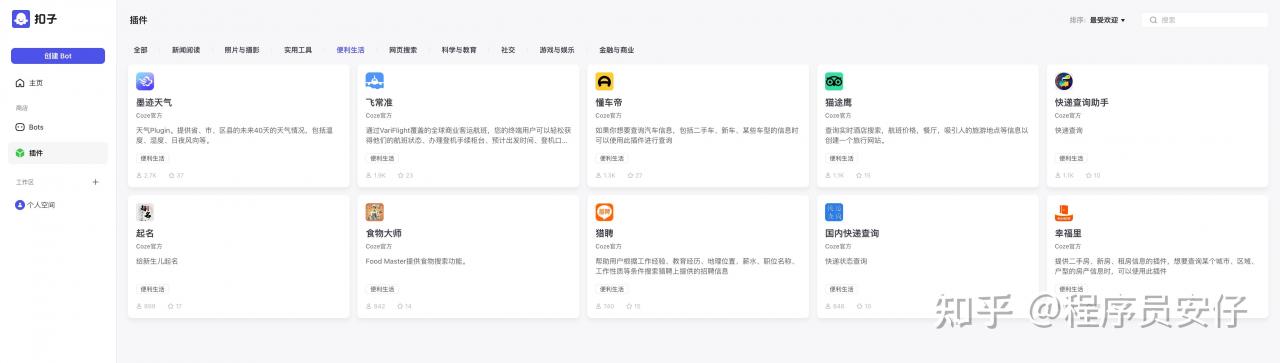
Task: Select the 全部 category tab
Action: tap(140, 49)
